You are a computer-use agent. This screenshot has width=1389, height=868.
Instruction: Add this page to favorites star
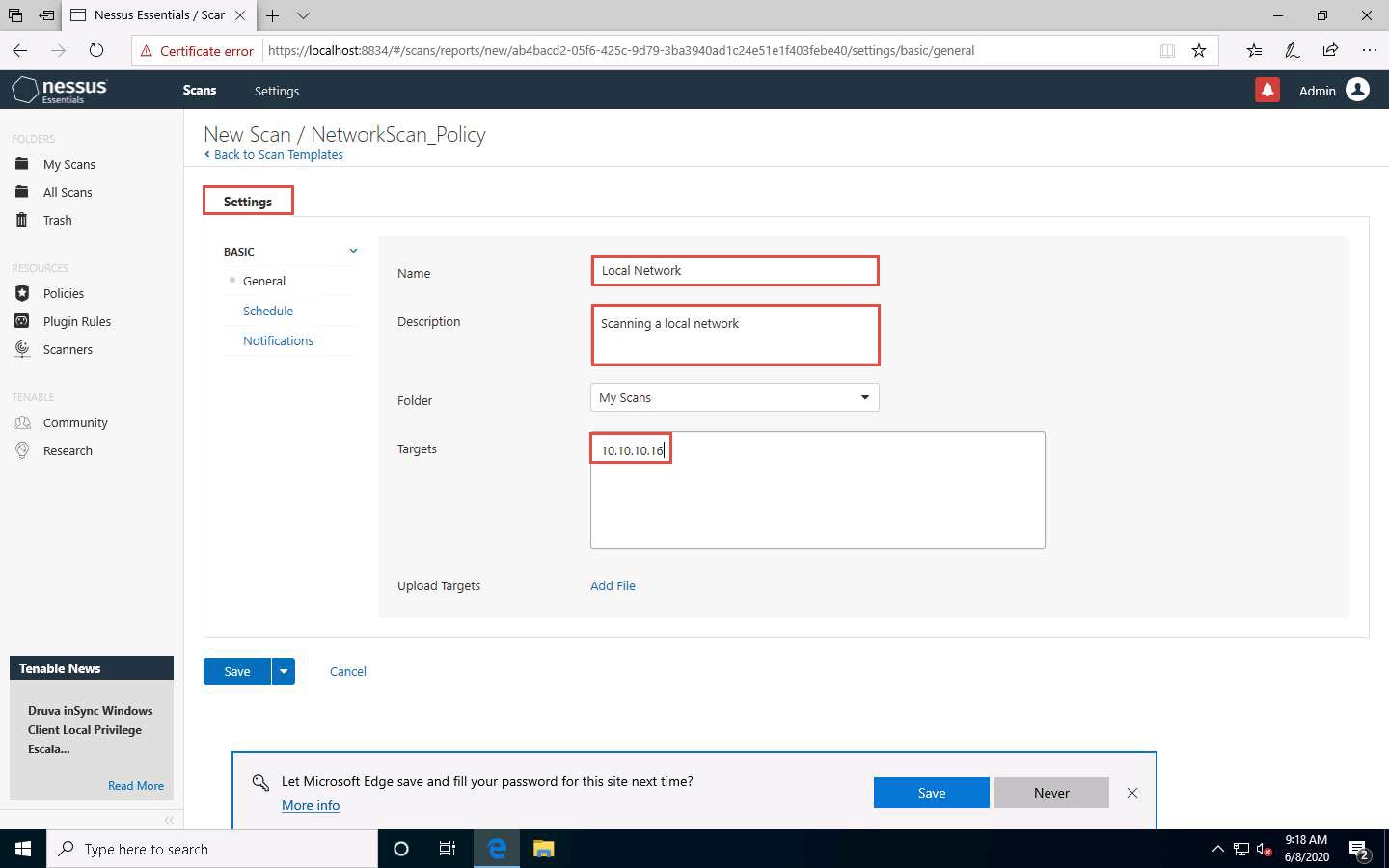(x=1198, y=50)
